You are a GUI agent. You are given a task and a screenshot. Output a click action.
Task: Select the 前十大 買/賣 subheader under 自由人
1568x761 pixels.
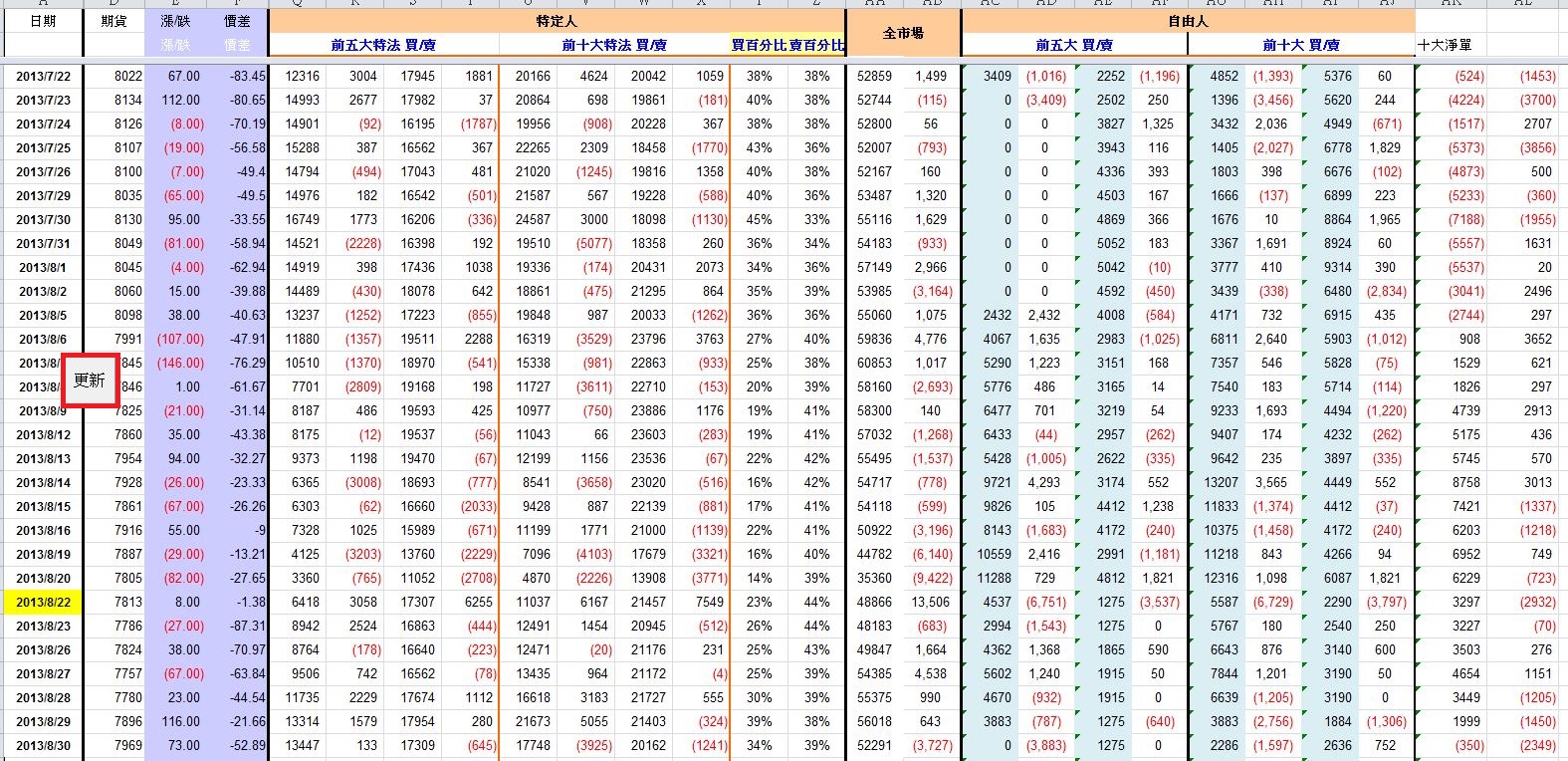pyautogui.click(x=1301, y=45)
